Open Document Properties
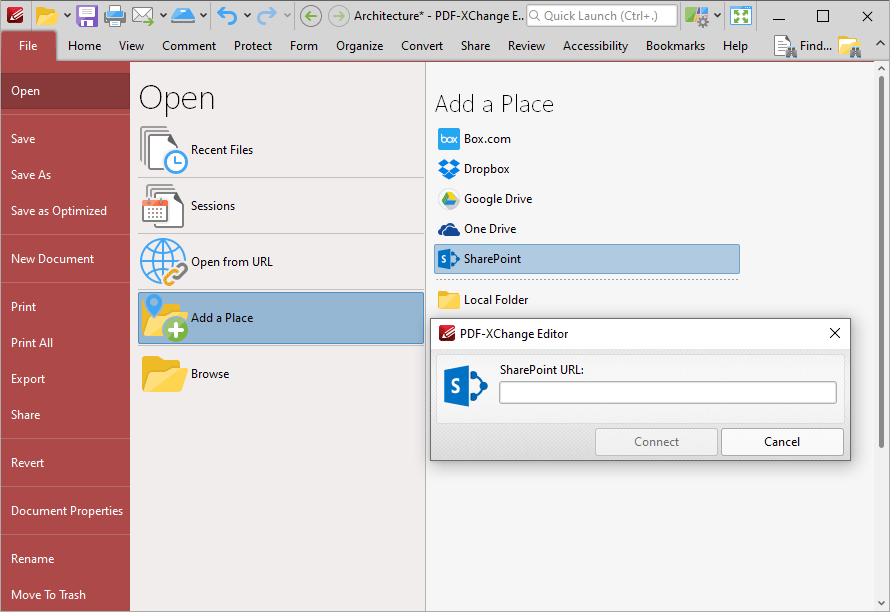890x612 pixels. coord(65,511)
